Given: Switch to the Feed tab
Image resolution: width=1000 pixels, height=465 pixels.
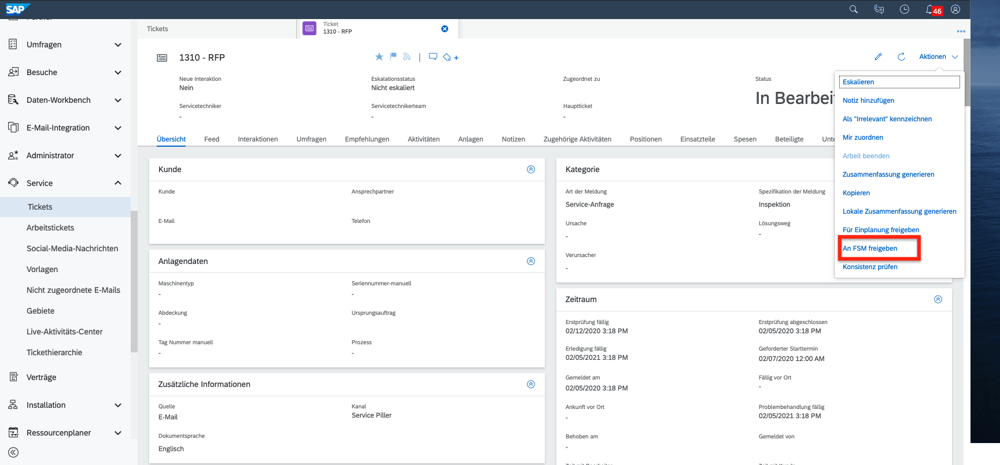Looking at the screenshot, I should 212,138.
